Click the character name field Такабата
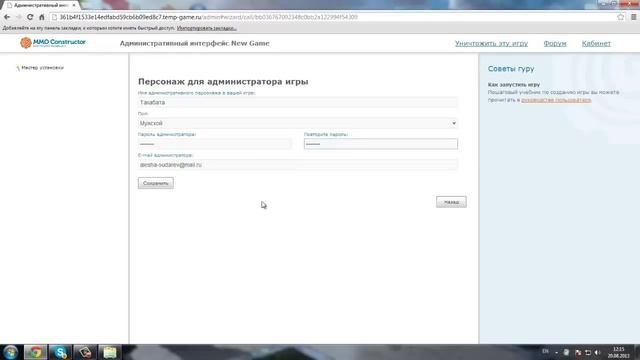Viewport: 640px width, 360px height. coord(298,102)
